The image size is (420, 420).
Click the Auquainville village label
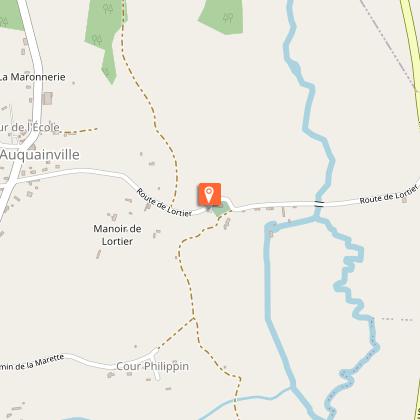40,155
